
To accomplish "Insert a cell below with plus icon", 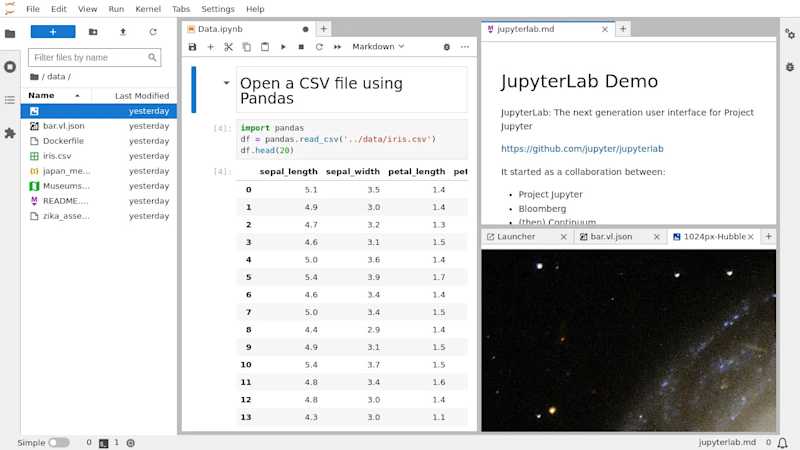I will (210, 47).
